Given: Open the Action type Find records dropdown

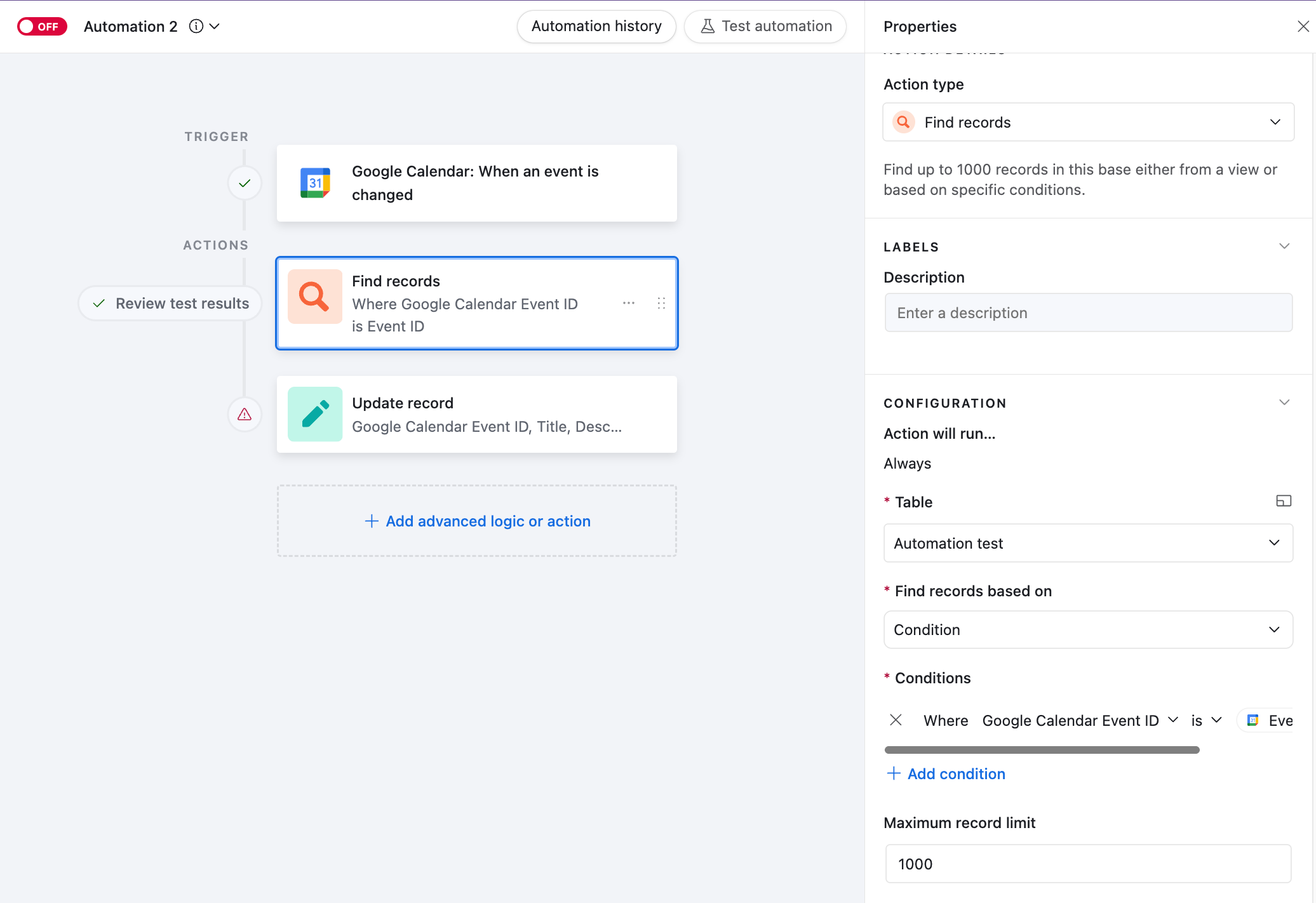Looking at the screenshot, I should 1089,122.
